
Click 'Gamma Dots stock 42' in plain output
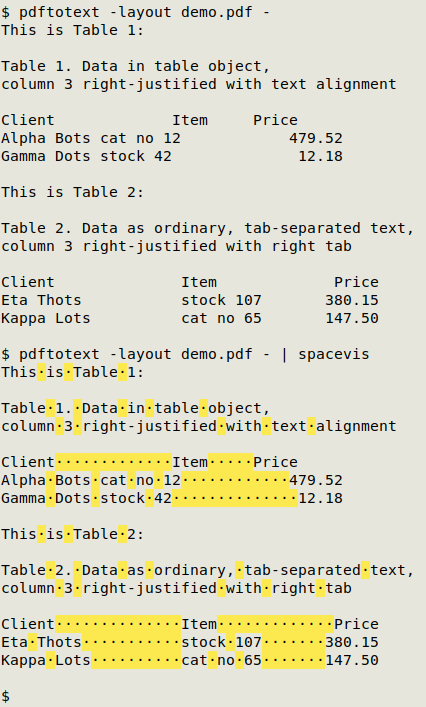86,156
